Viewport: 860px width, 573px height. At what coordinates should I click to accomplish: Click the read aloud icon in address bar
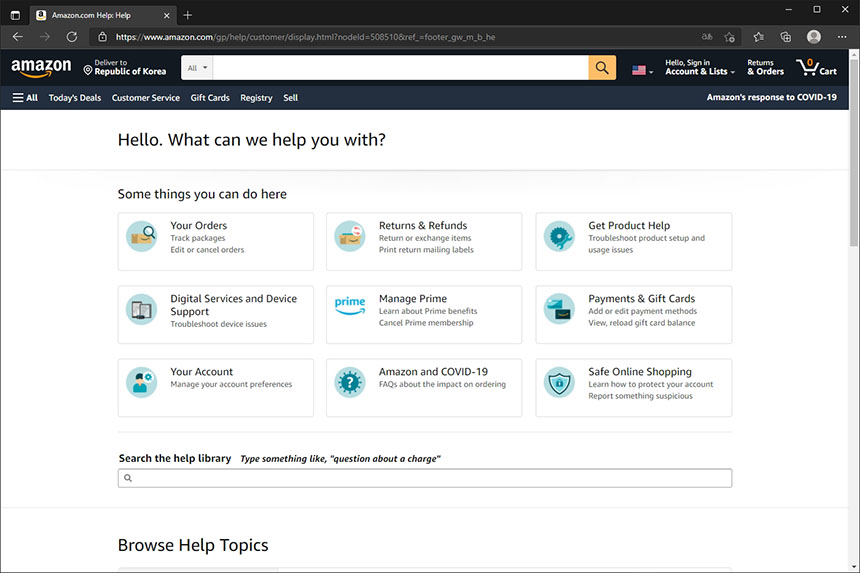pyautogui.click(x=707, y=37)
